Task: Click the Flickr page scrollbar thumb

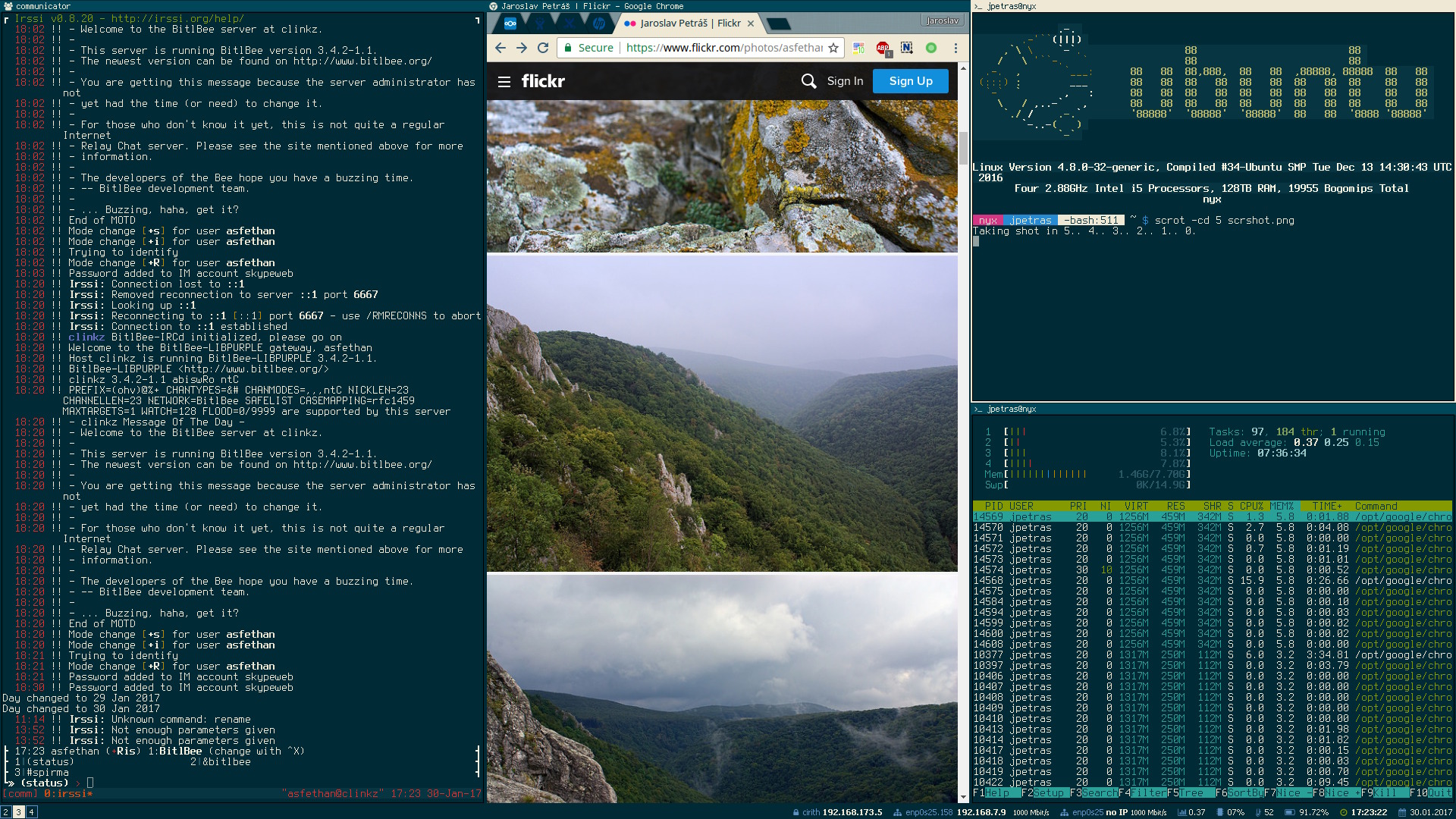Action: (964, 148)
